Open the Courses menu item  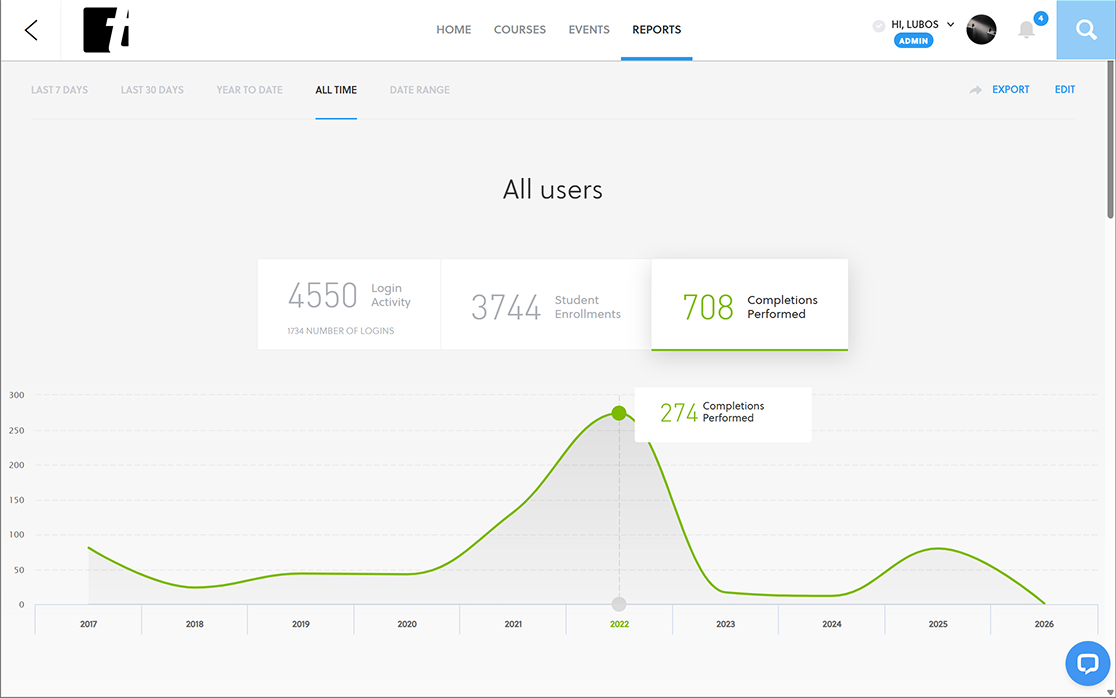[x=520, y=30]
